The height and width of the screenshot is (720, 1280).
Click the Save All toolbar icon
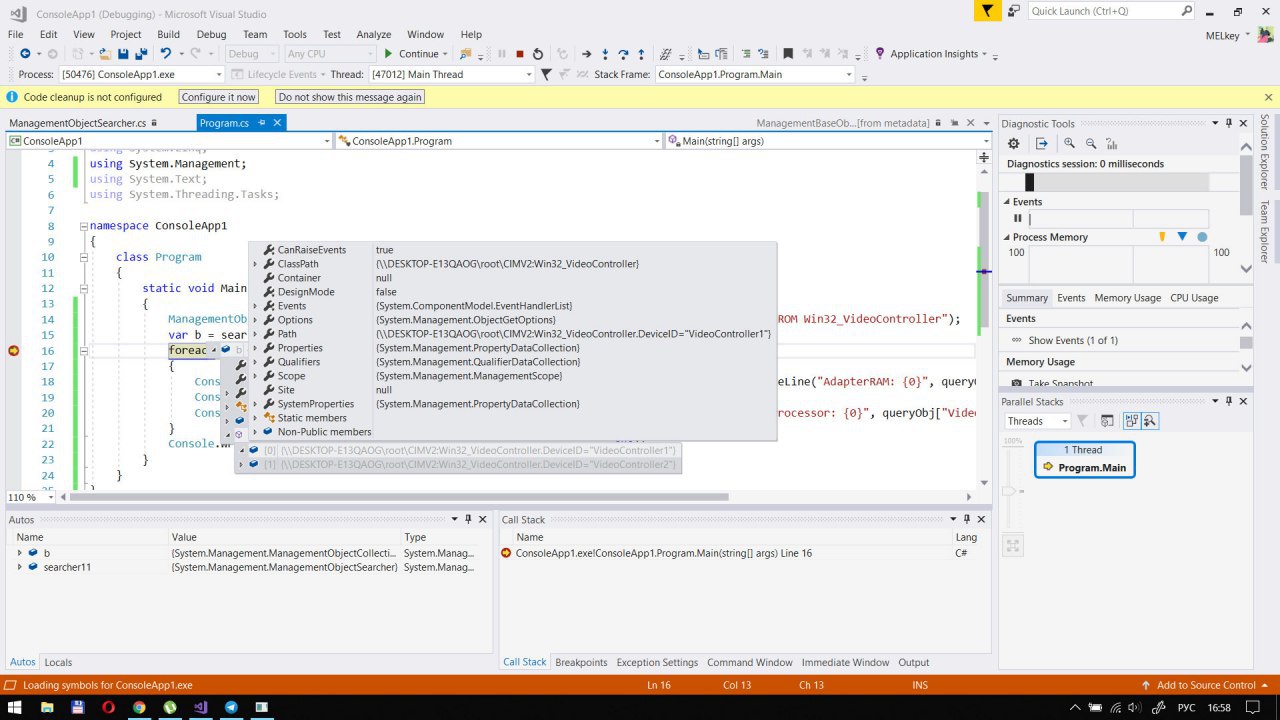coord(140,54)
